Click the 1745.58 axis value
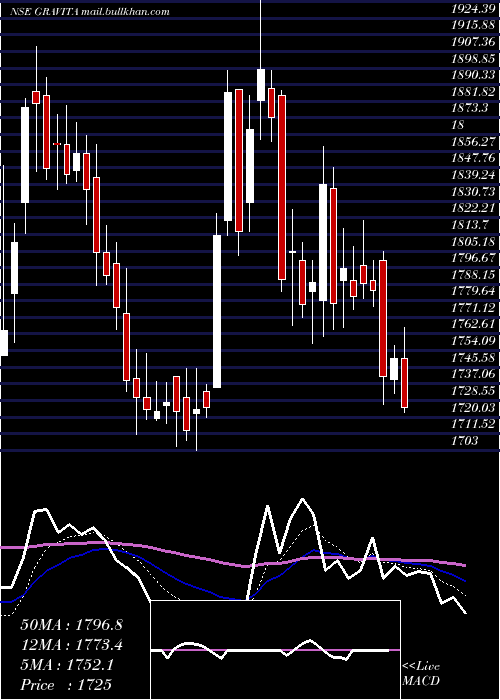The image size is (500, 700). [x=473, y=358]
